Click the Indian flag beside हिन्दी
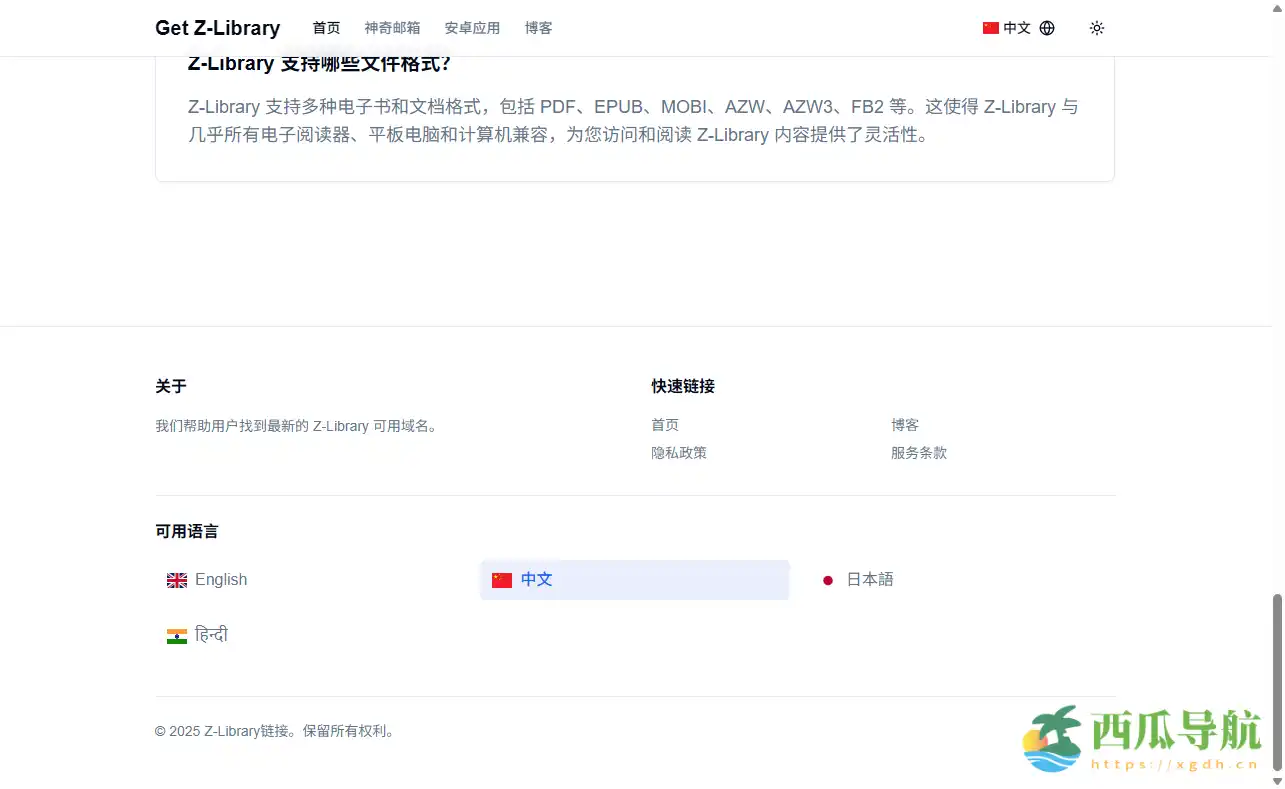Screen dimensions: 1285x789 coord(176,635)
